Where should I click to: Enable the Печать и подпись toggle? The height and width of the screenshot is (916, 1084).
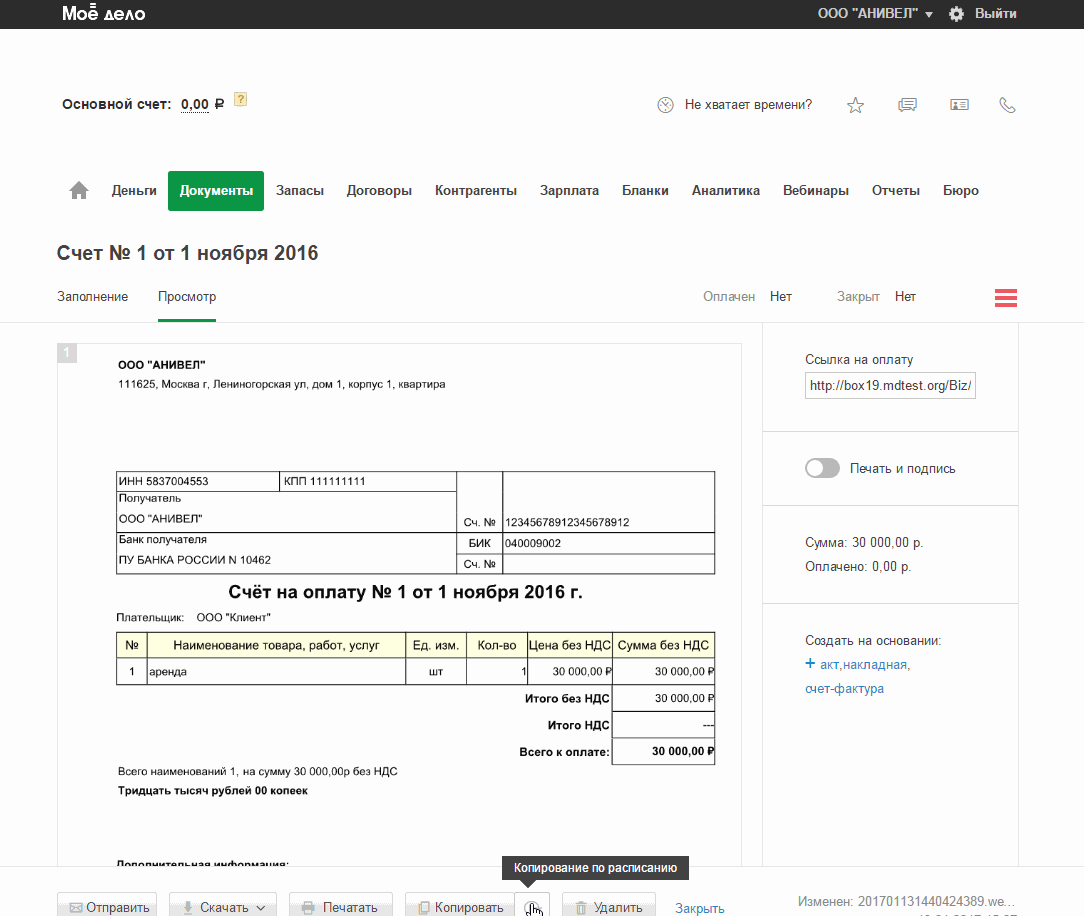[822, 468]
